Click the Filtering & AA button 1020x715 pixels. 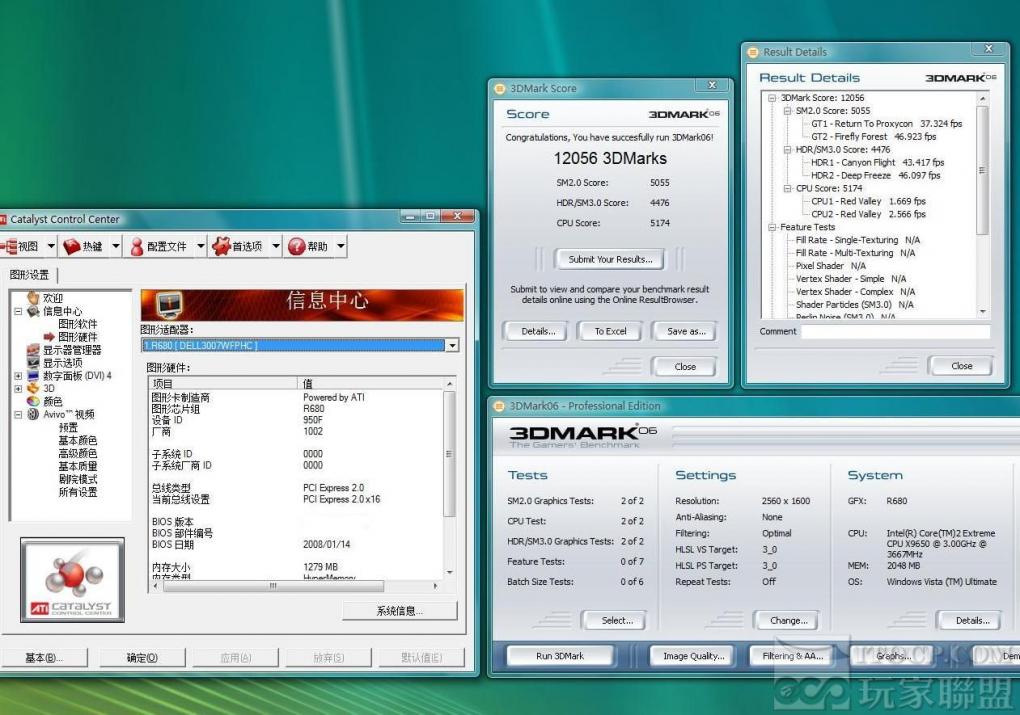click(792, 656)
